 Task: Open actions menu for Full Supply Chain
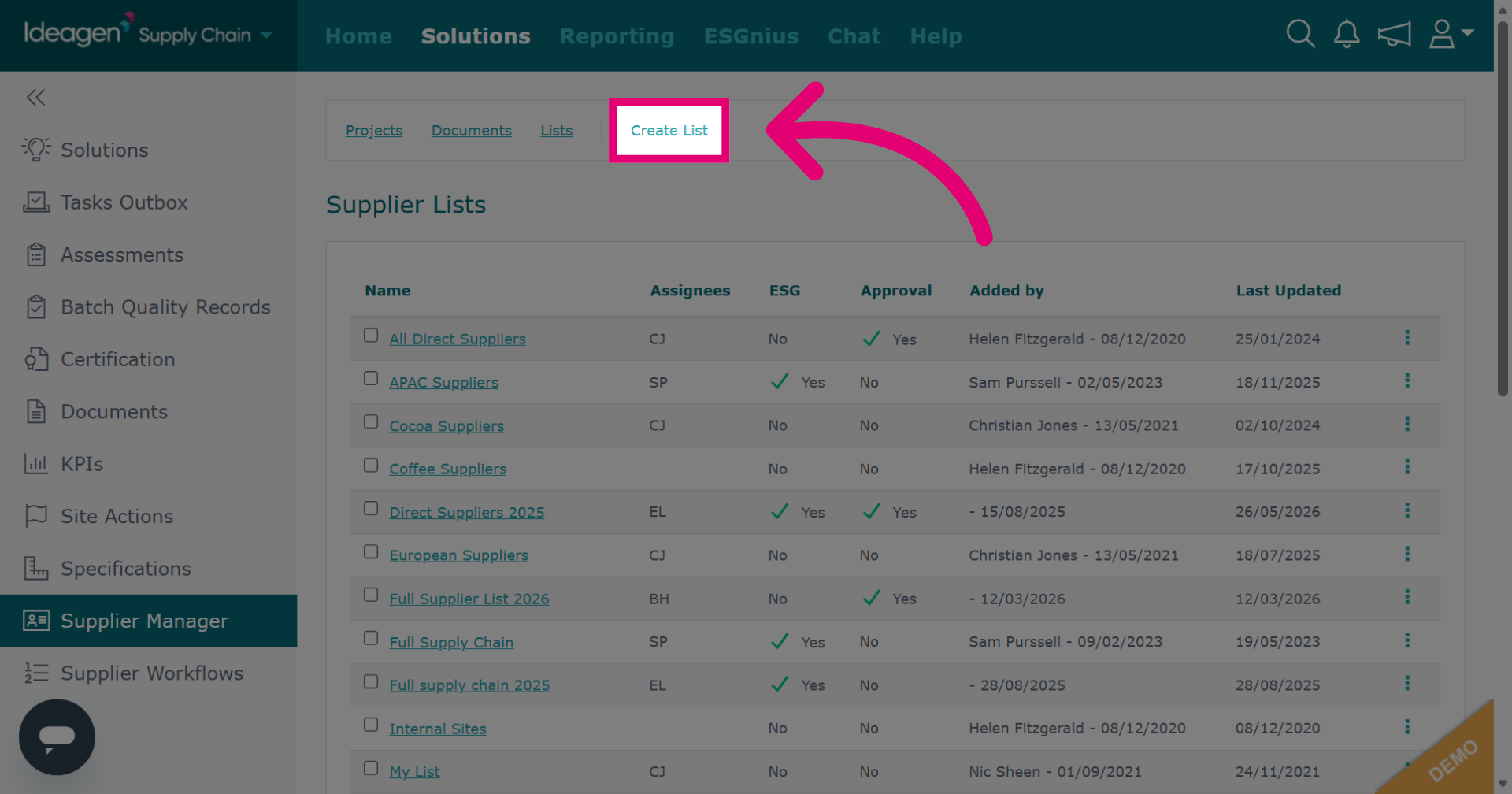pos(1407,641)
